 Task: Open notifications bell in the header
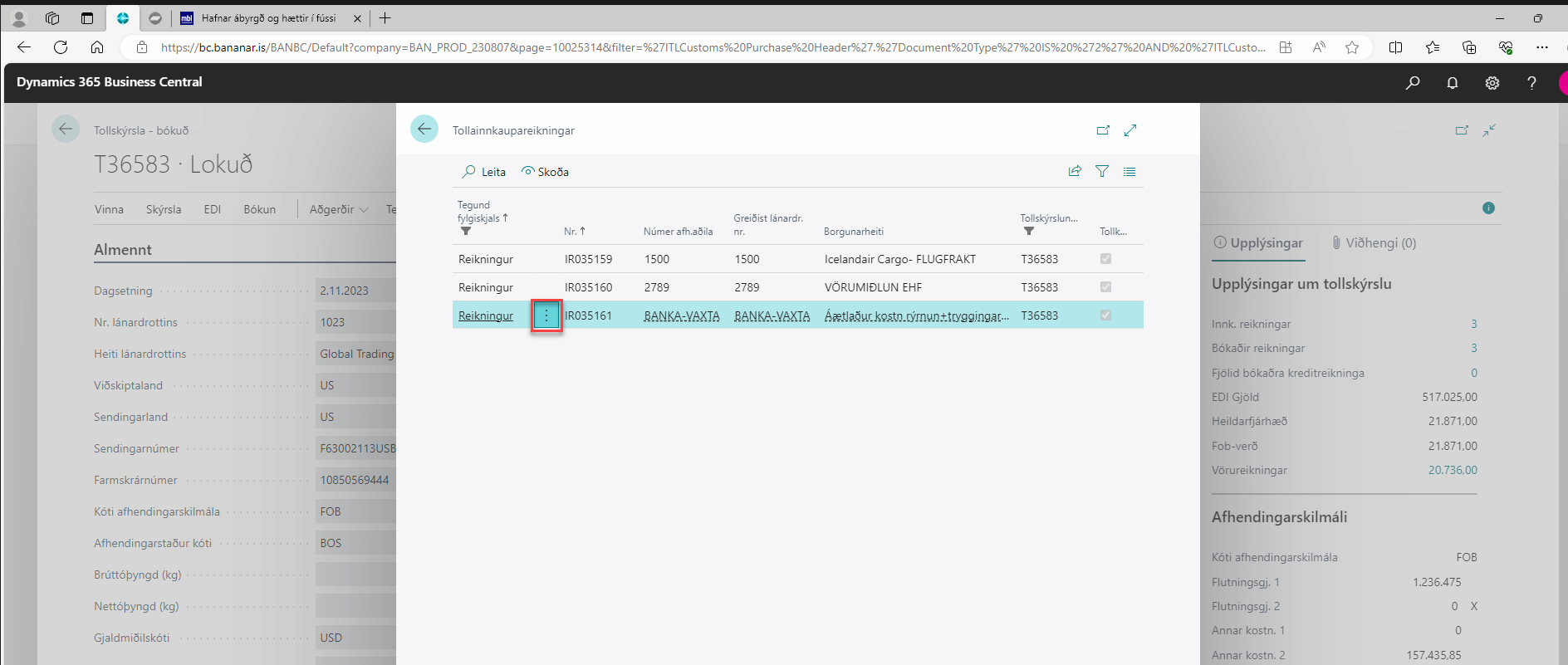1453,82
